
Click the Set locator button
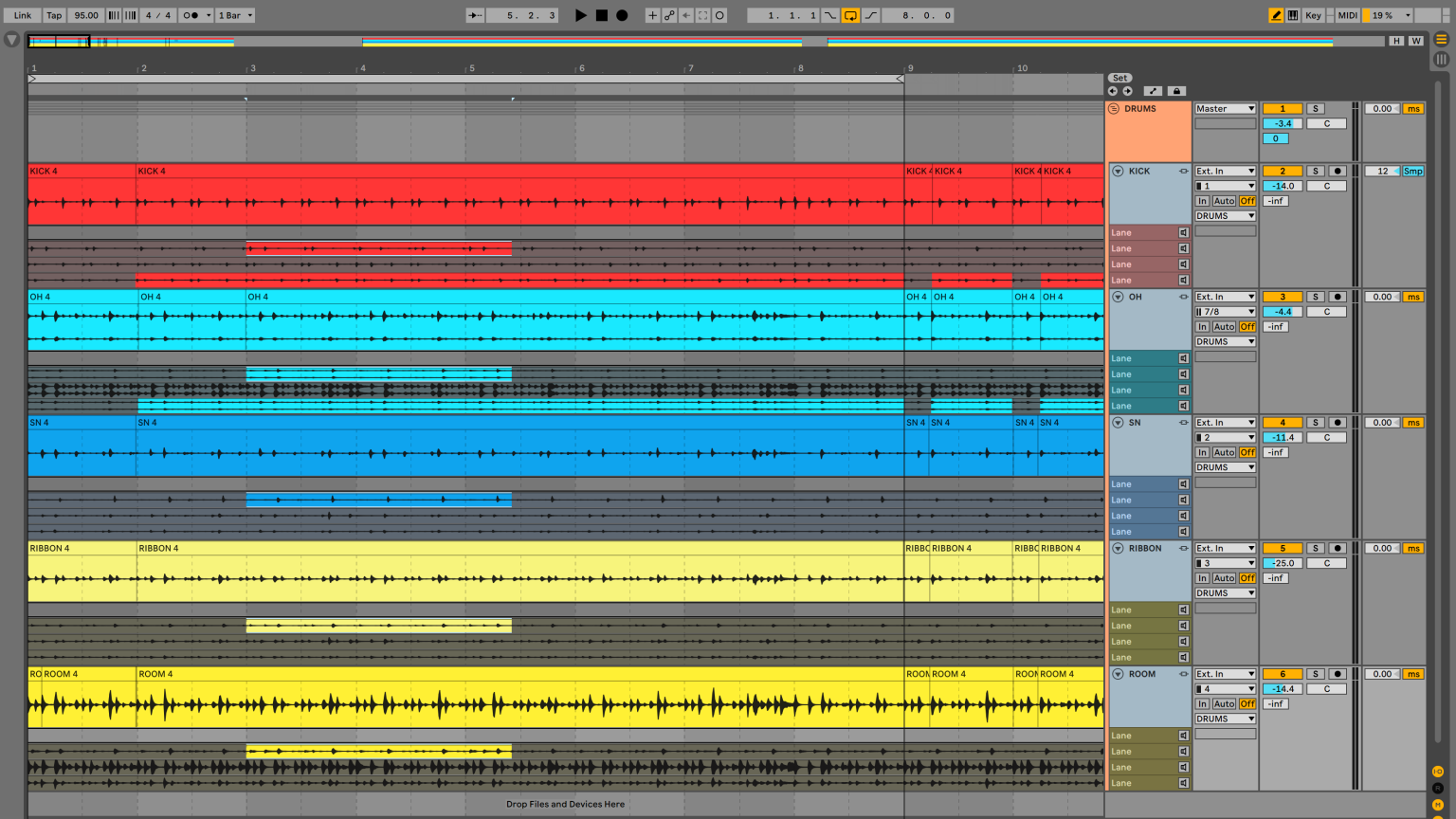point(1119,78)
